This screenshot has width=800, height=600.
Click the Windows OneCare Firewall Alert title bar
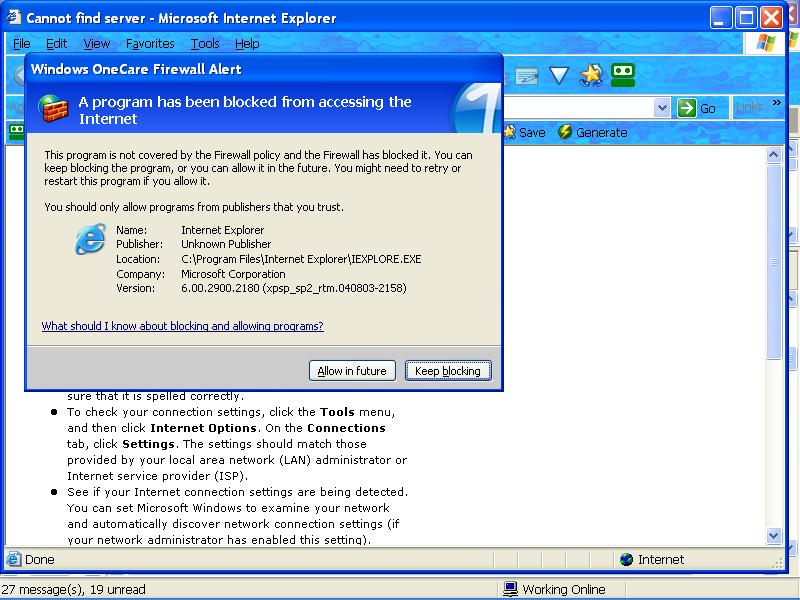click(x=264, y=69)
